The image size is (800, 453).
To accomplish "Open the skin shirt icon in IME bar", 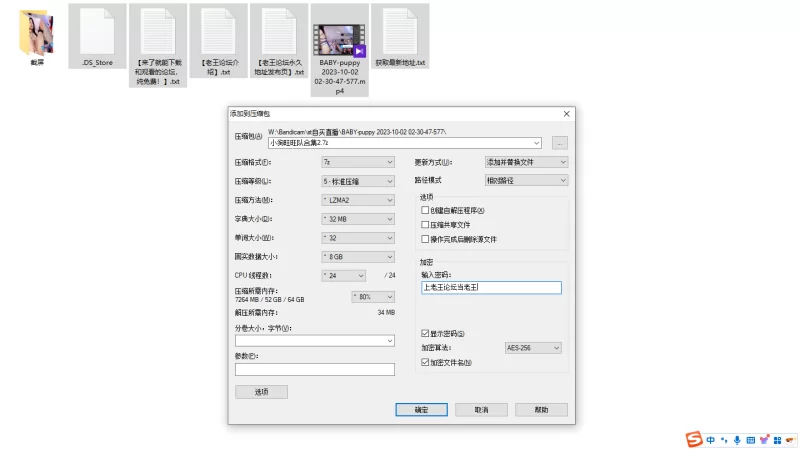I will (764, 440).
